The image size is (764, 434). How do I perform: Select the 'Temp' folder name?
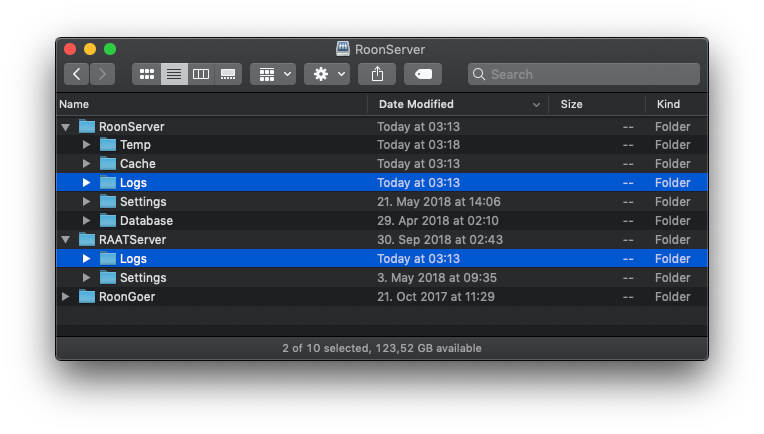click(x=135, y=145)
